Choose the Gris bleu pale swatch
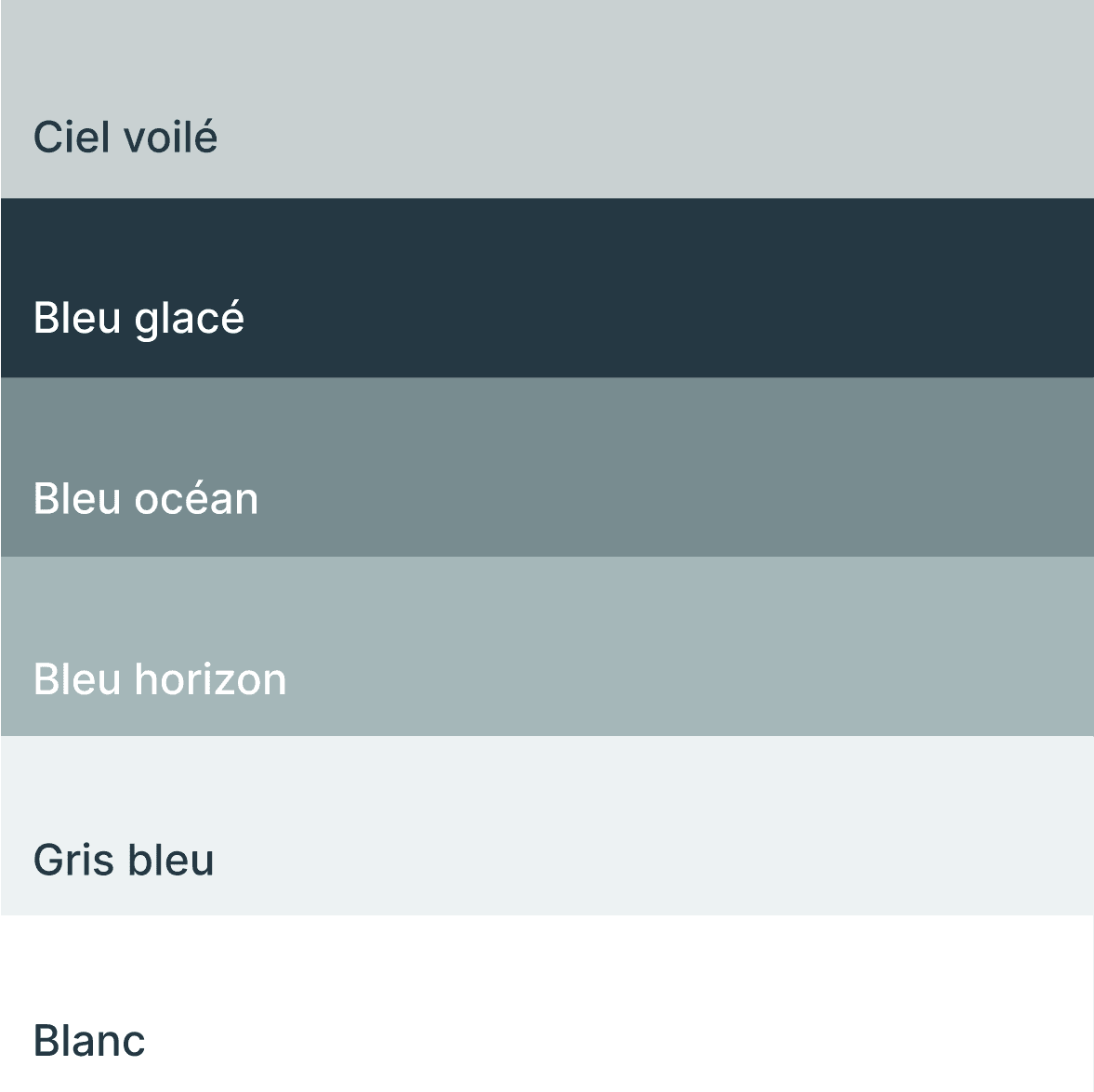Image resolution: width=1094 pixels, height=1092 pixels. 547,825
